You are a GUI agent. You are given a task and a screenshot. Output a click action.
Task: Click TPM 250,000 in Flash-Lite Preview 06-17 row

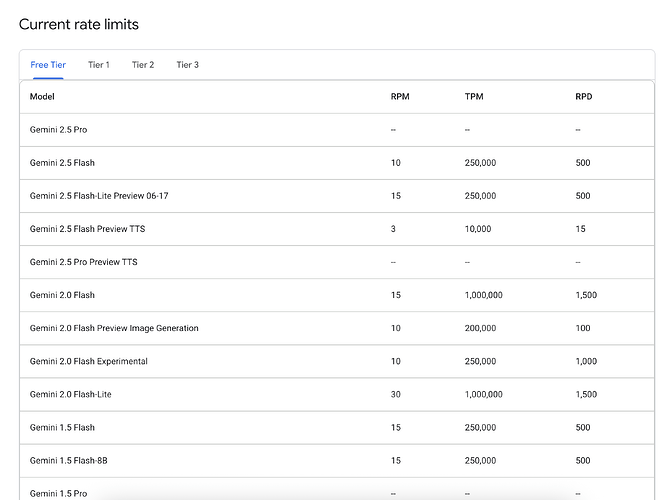(480, 196)
